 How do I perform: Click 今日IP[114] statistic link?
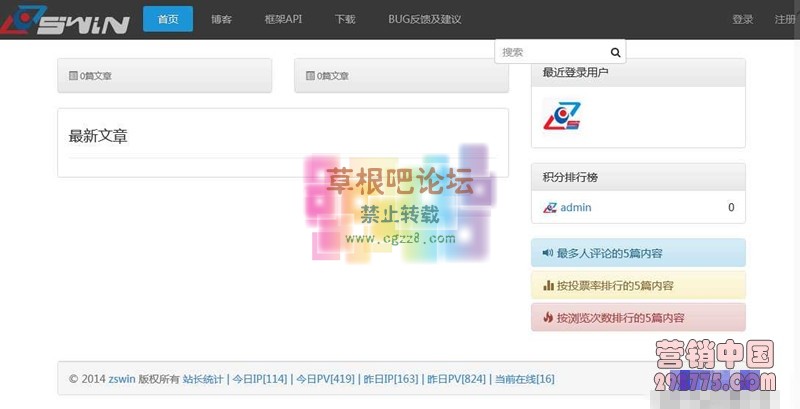pos(260,379)
